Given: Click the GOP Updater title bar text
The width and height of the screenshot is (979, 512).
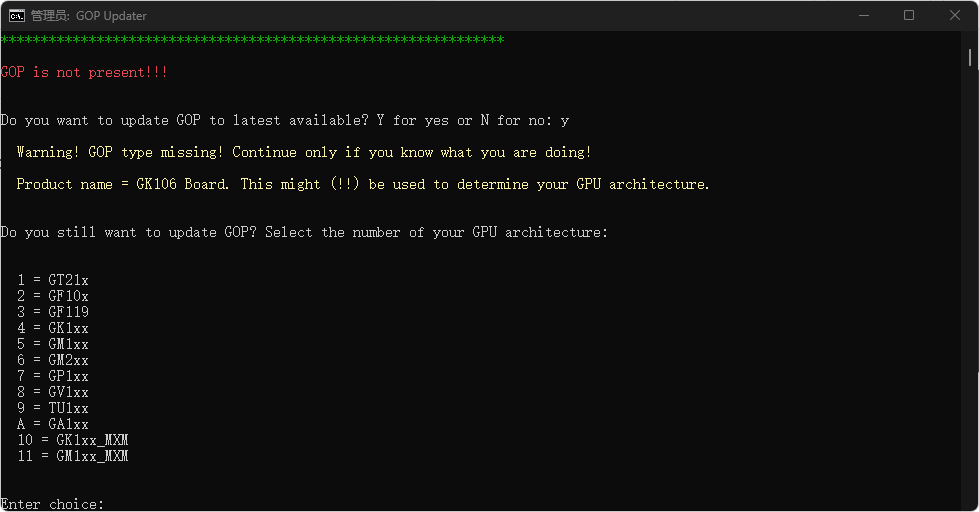Looking at the screenshot, I should point(89,15).
